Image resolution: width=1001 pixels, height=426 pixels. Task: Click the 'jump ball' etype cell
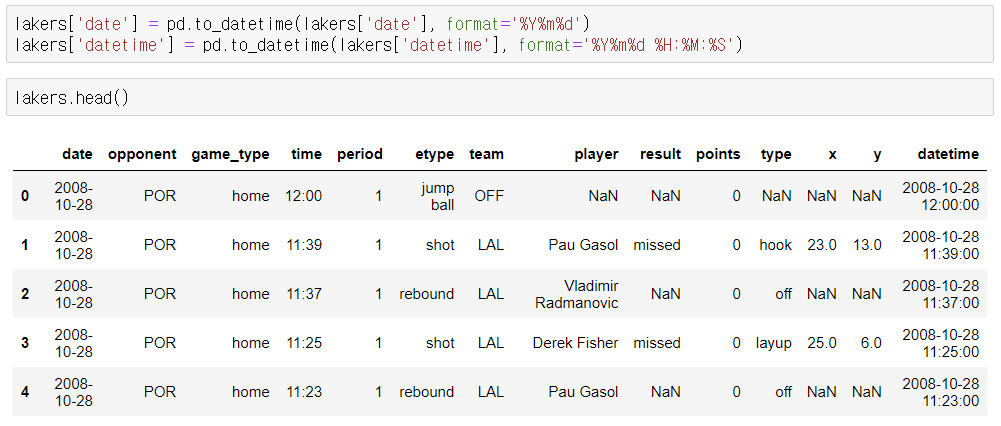click(x=438, y=196)
